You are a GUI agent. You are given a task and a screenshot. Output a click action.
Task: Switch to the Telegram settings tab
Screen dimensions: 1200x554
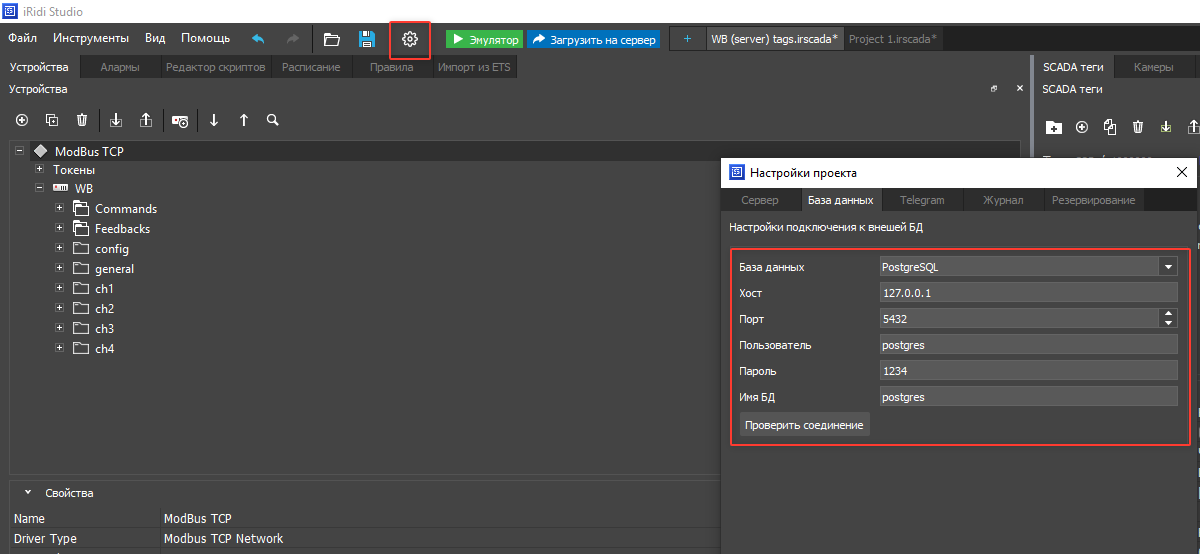(921, 200)
